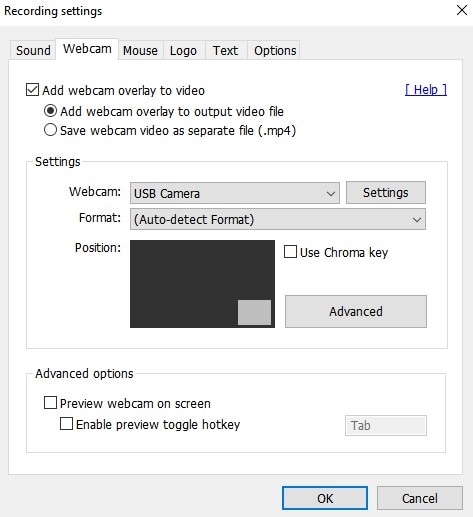This screenshot has width=473, height=517.
Task: Click the Tab hotkey input field
Action: click(x=386, y=425)
